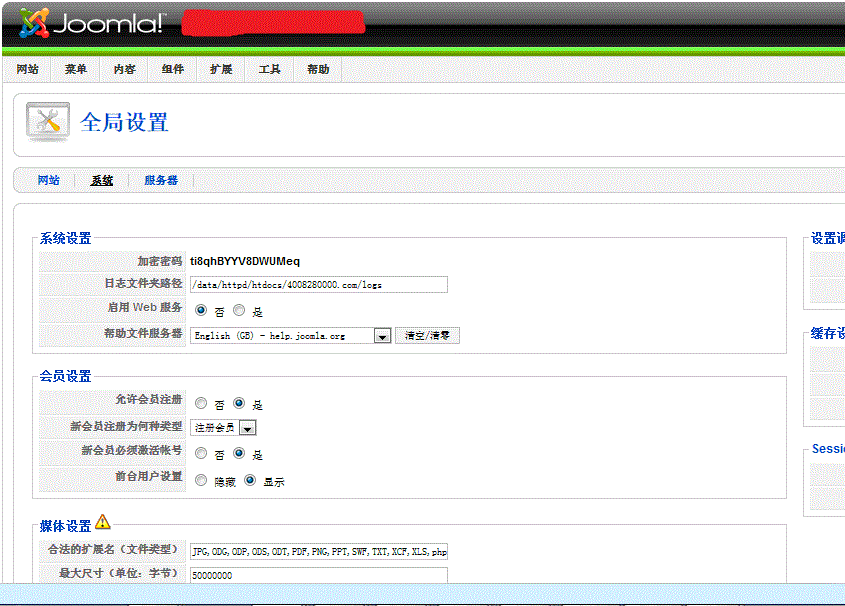Open the 帮助 menu
This screenshot has height=606, width=845.
tap(318, 69)
